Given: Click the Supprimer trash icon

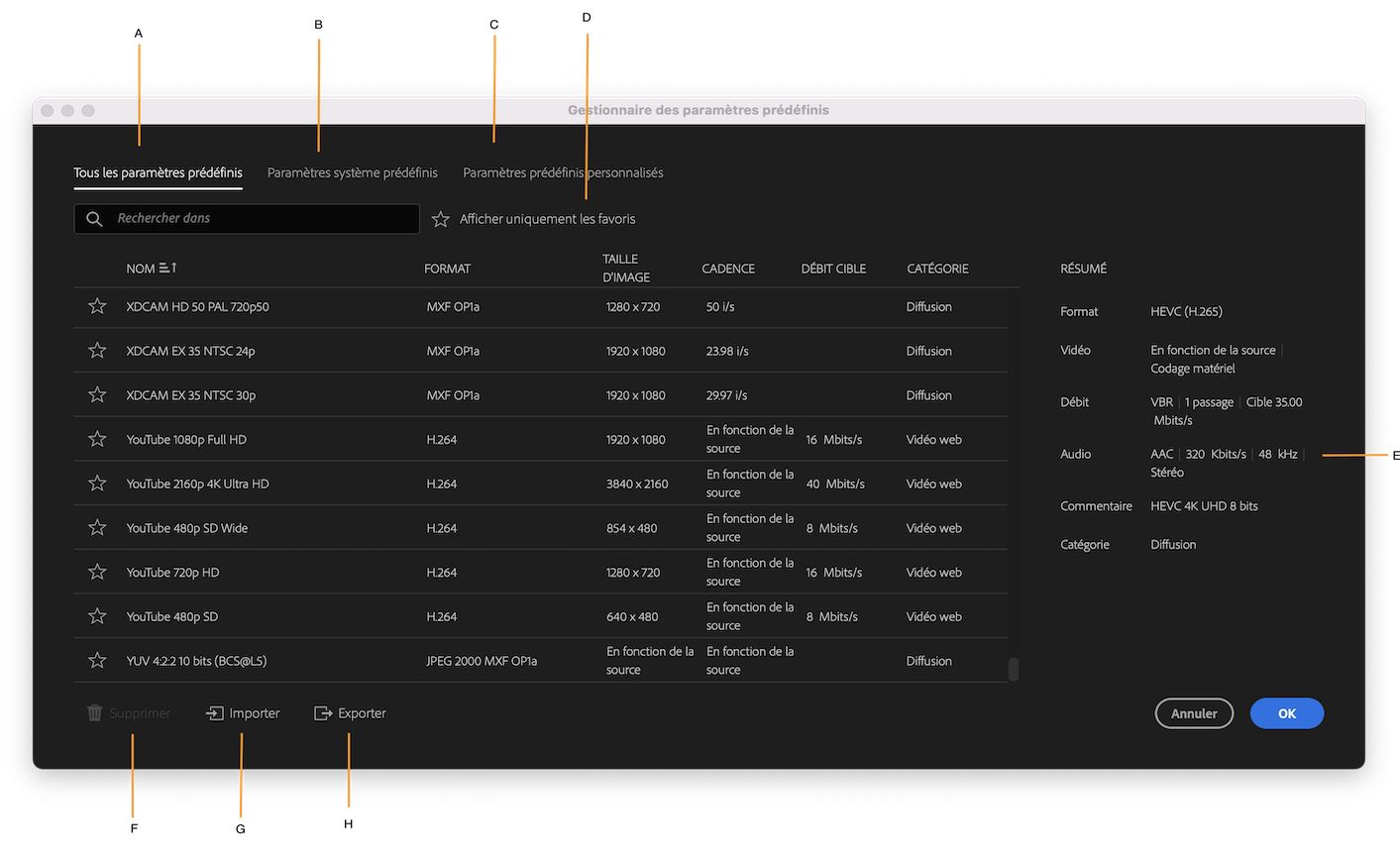Looking at the screenshot, I should [95, 713].
